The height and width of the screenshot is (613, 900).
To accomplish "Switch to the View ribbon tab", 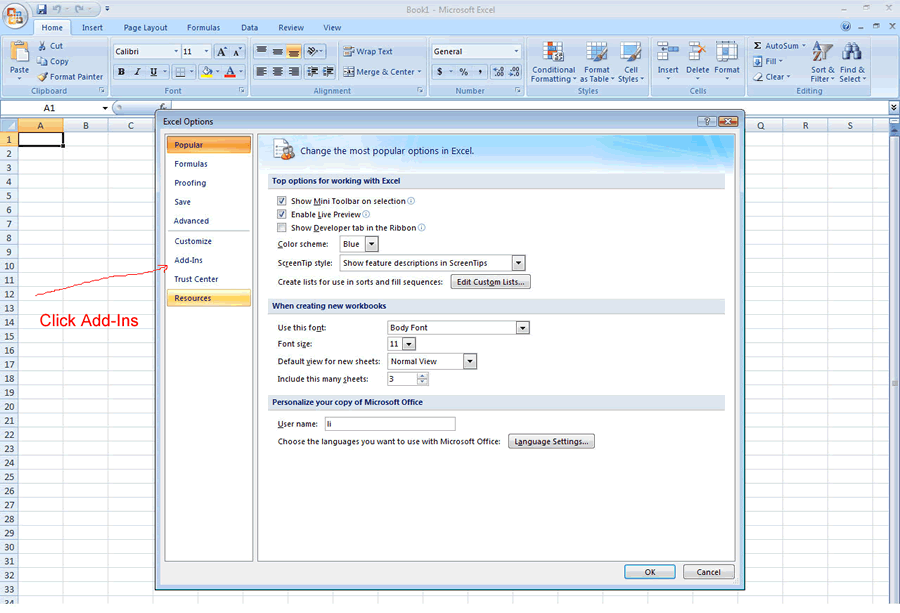I will [x=332, y=28].
